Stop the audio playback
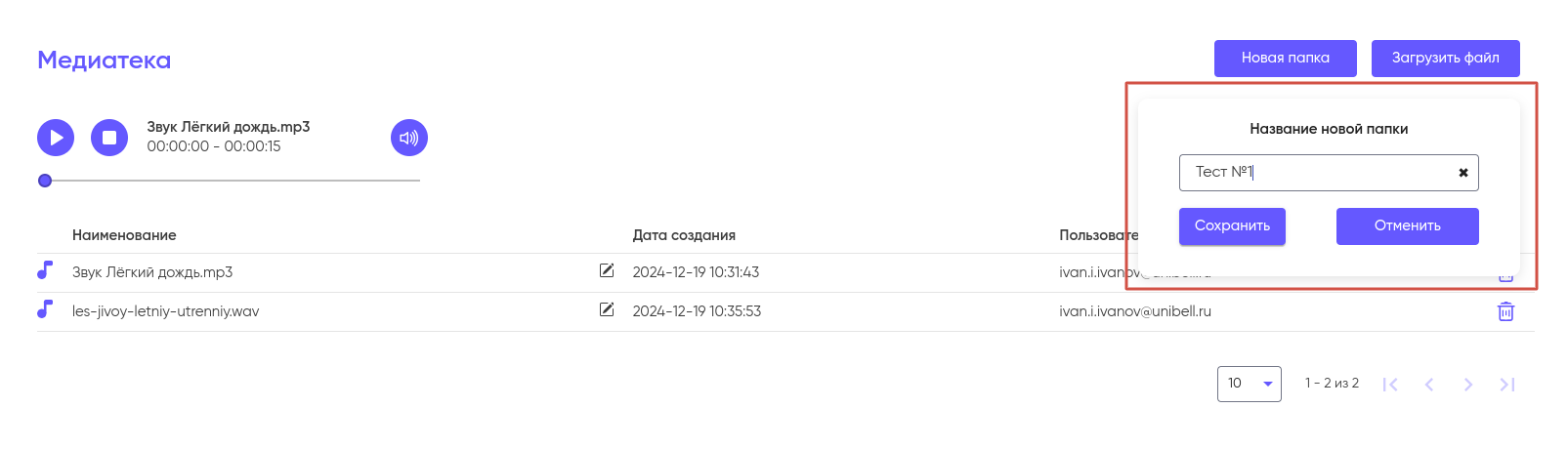This screenshot has width=1568, height=449. tap(109, 138)
